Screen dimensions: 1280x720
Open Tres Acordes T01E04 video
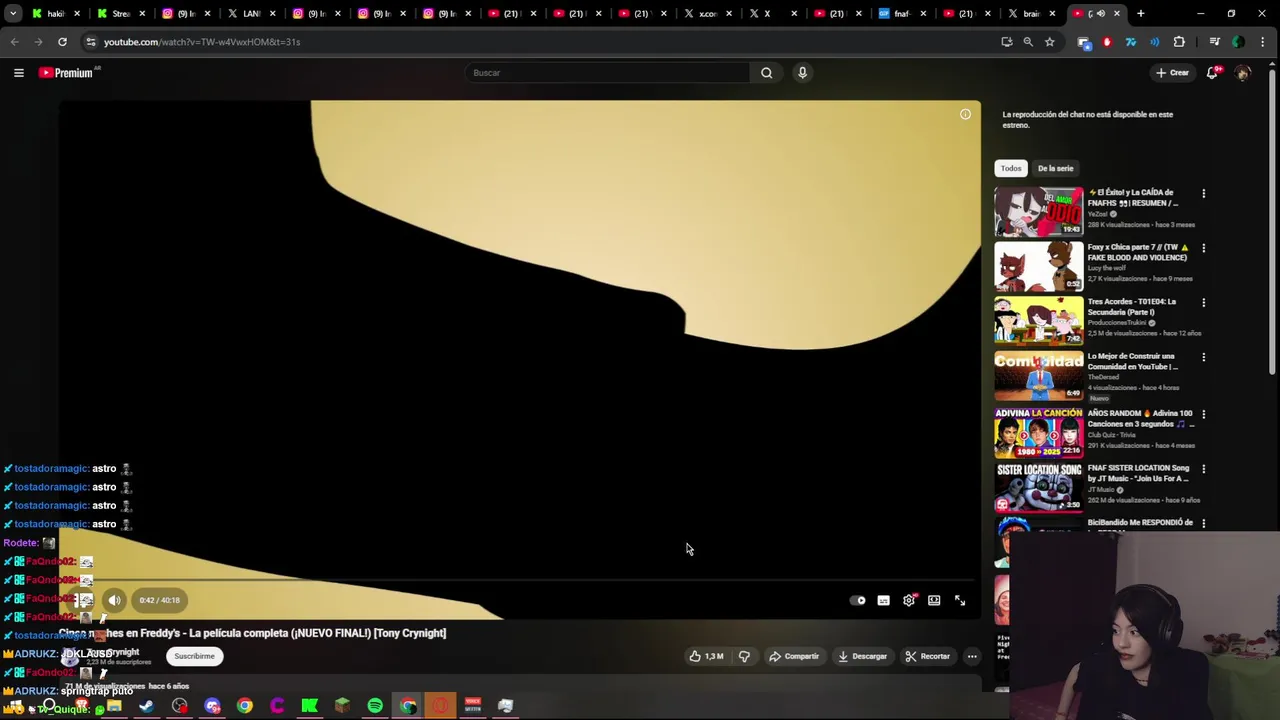point(1038,320)
